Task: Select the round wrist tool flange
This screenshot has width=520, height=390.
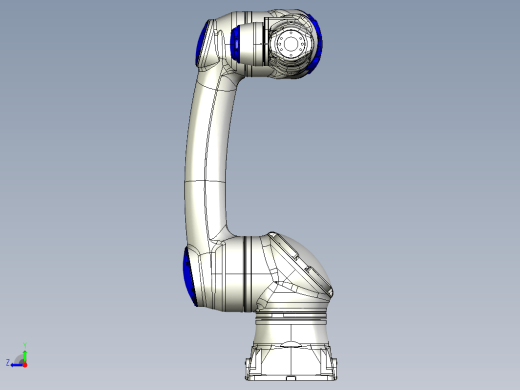Action: (291, 44)
